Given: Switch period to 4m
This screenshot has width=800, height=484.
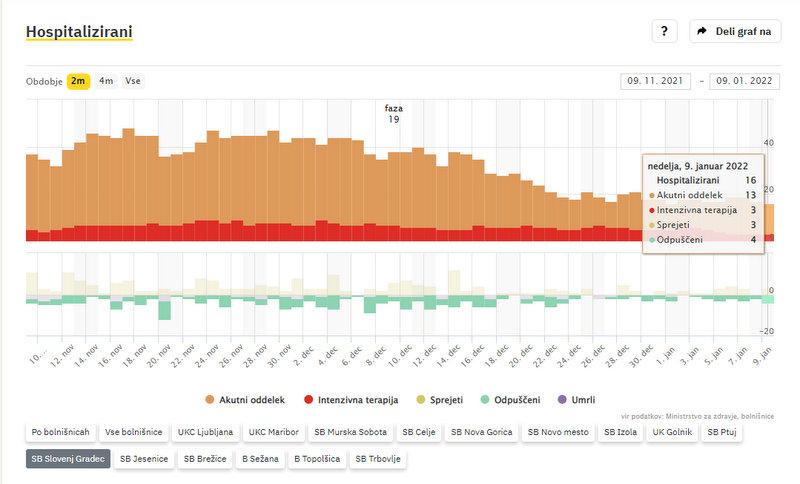Looking at the screenshot, I should pyautogui.click(x=106, y=81).
